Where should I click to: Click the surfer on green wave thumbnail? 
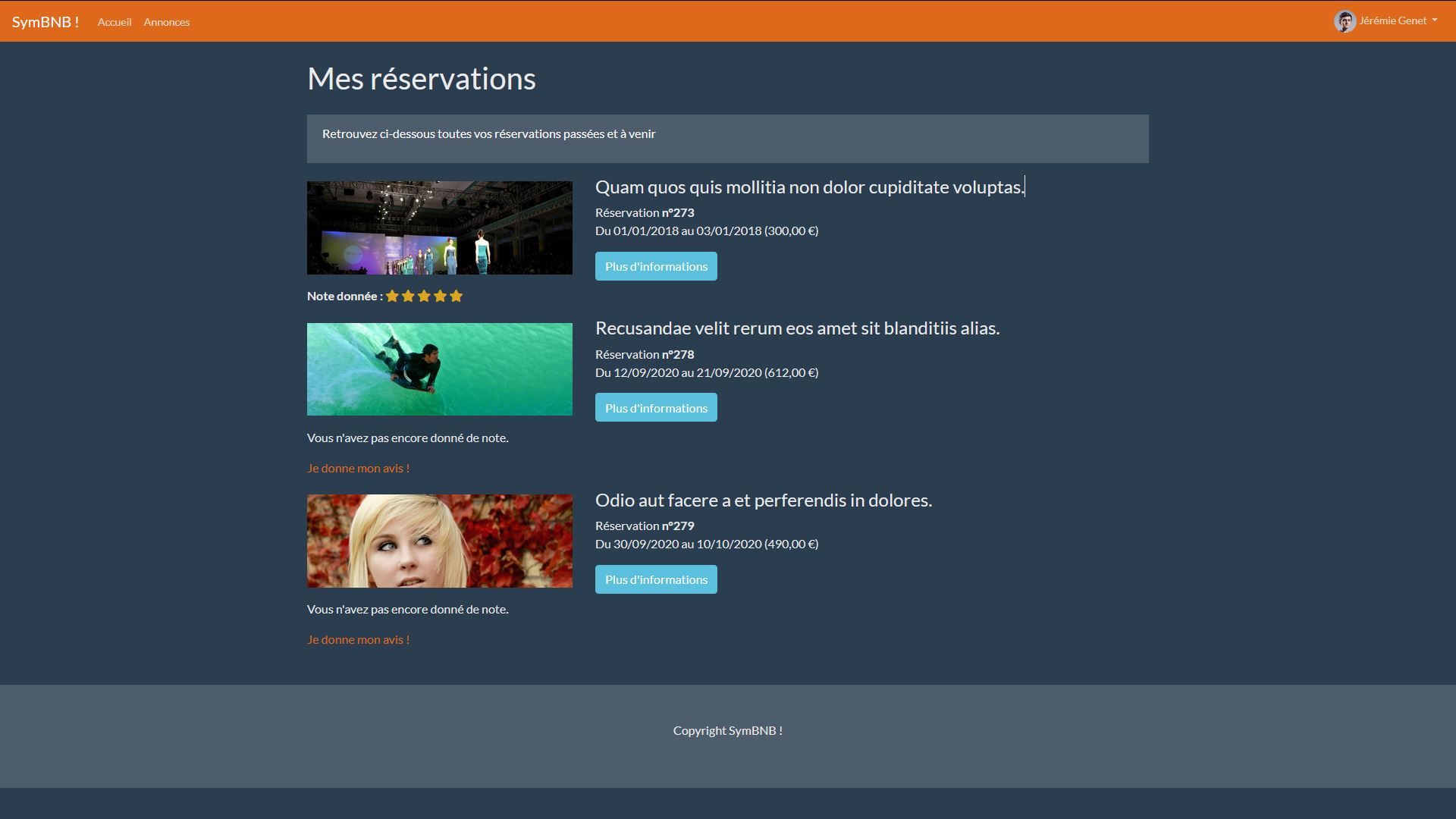click(440, 369)
